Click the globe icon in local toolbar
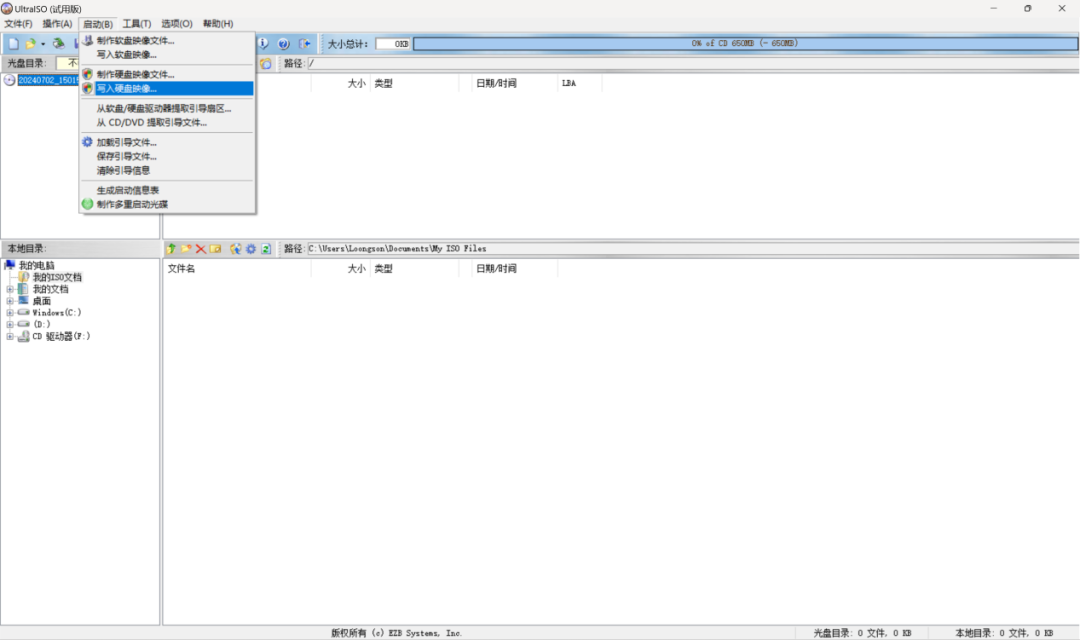The height and width of the screenshot is (640, 1080). [236, 249]
